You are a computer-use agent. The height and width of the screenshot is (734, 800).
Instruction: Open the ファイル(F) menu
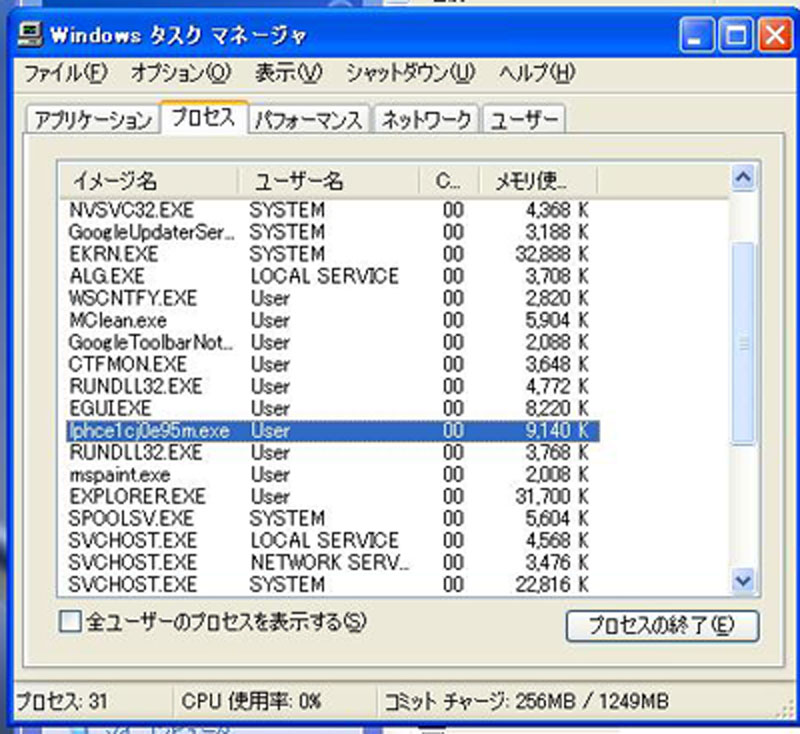tap(65, 72)
